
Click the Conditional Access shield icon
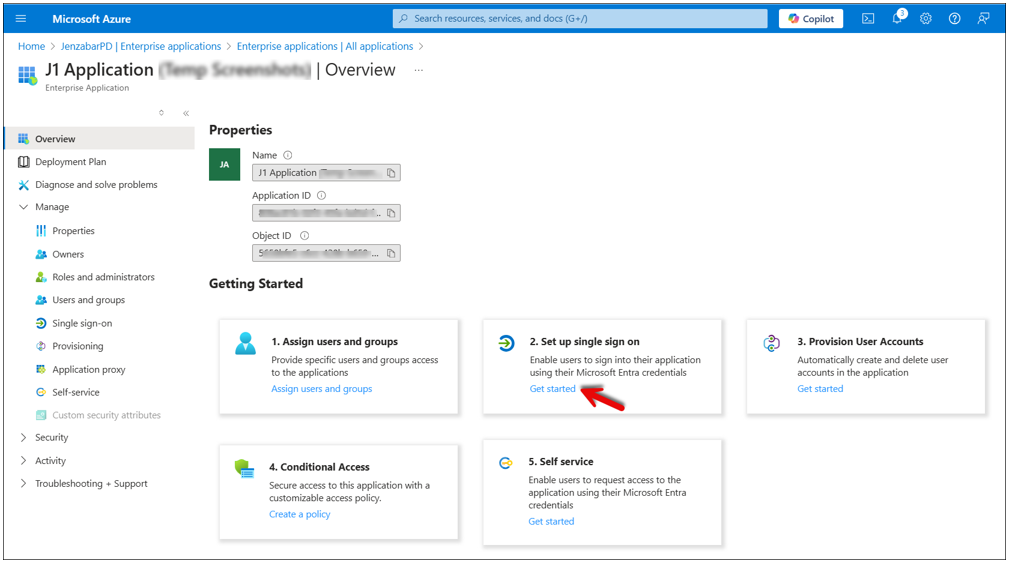245,469
